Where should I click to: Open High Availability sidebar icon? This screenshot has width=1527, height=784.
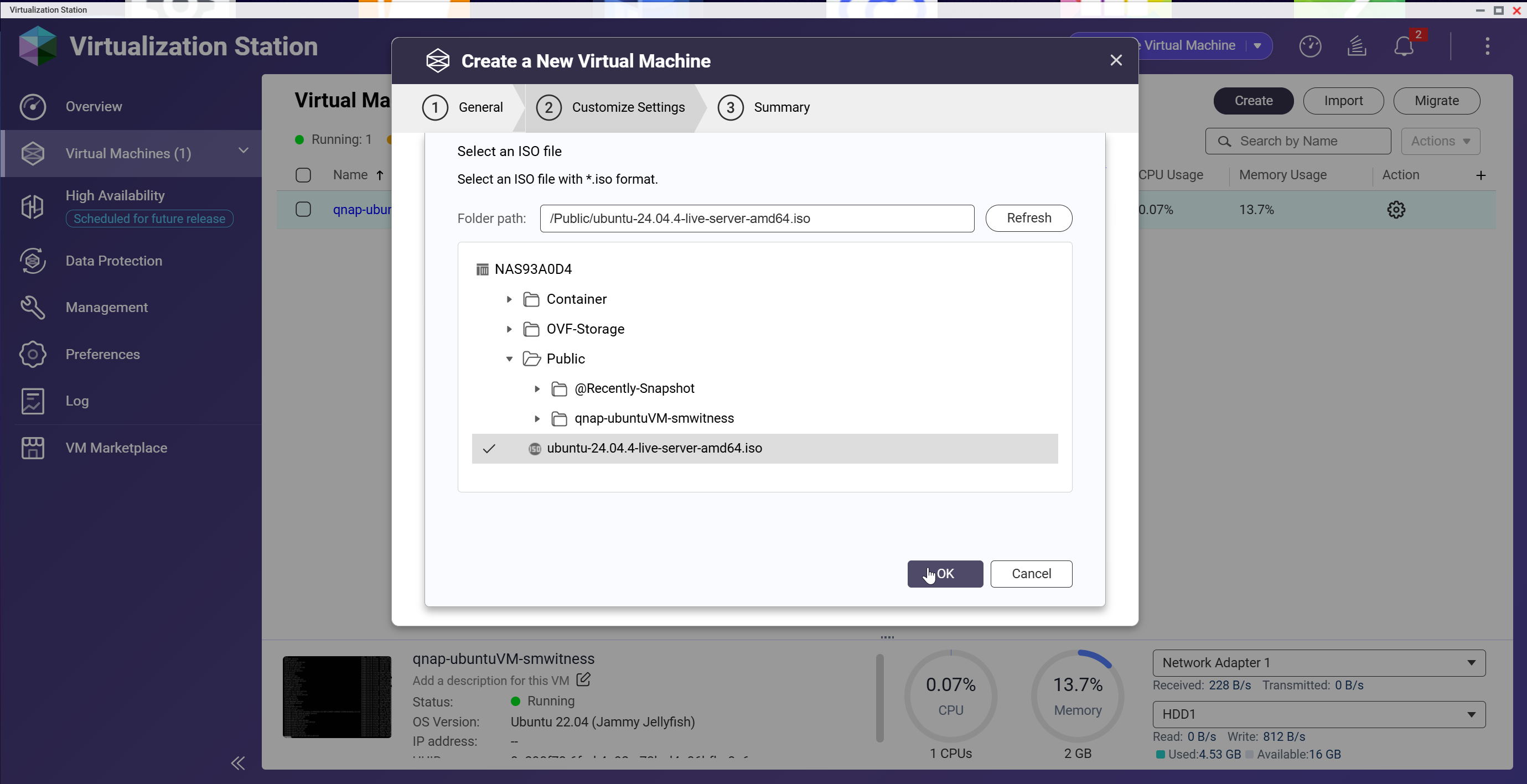pos(33,206)
